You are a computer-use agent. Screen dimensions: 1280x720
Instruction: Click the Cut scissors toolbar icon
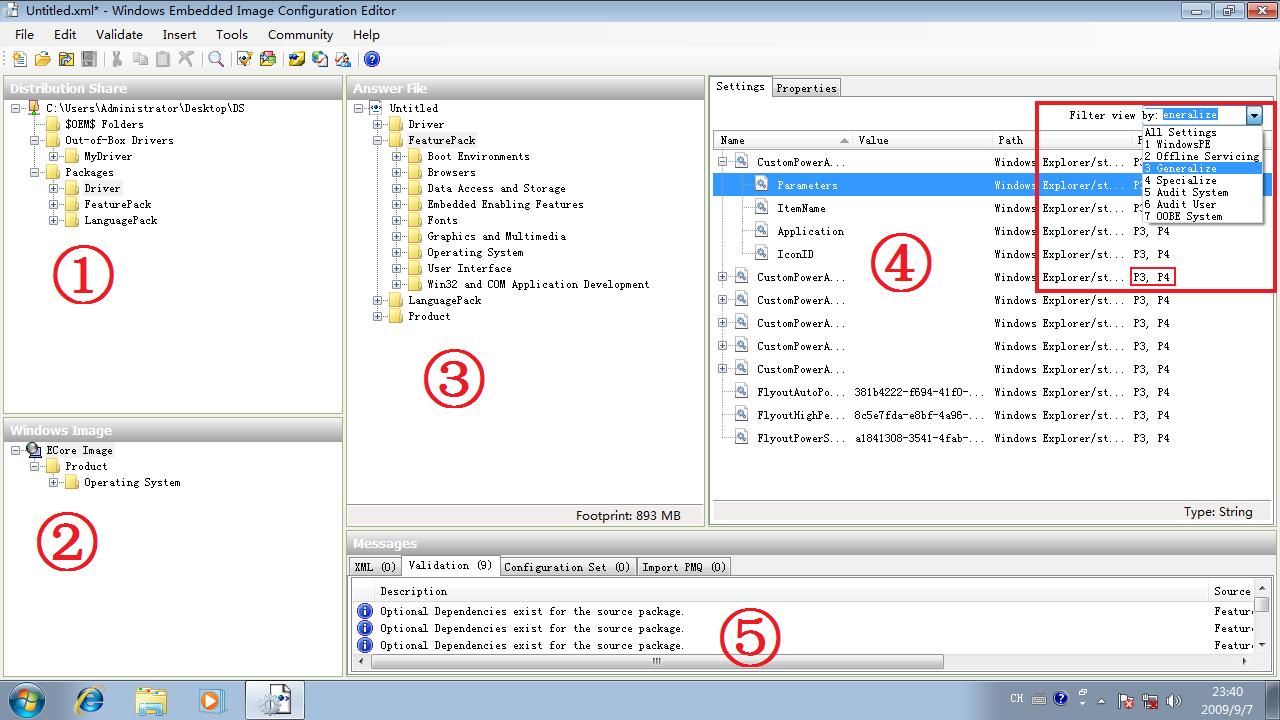click(117, 59)
